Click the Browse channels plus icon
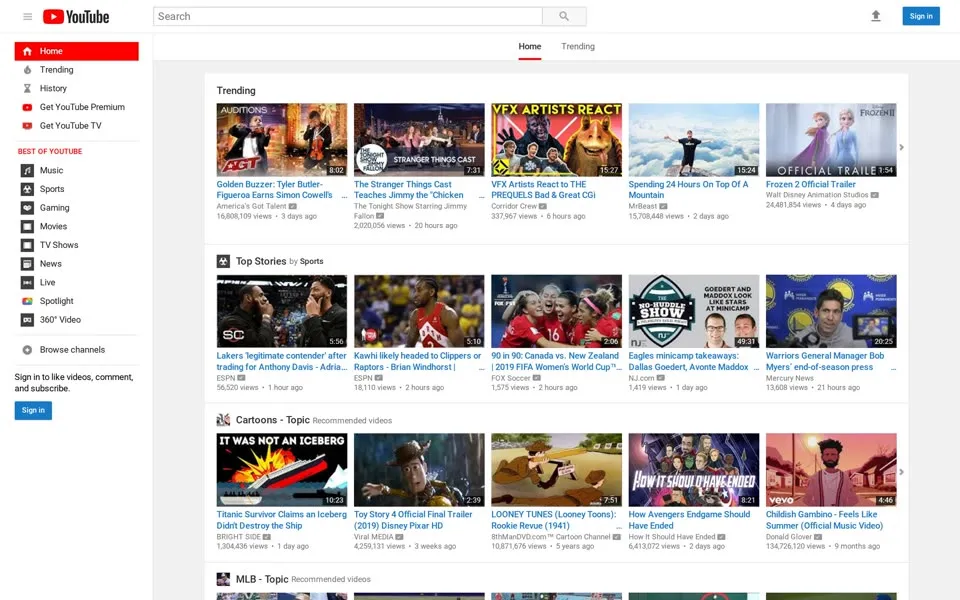This screenshot has height=600, width=960. tap(27, 350)
